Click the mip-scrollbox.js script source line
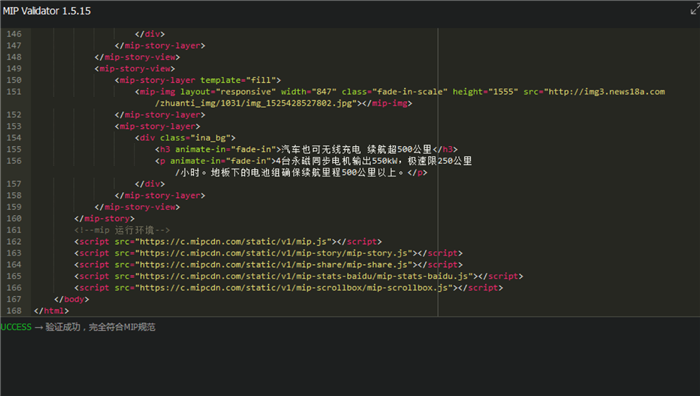This screenshot has height=396, width=700. pyautogui.click(x=288, y=288)
